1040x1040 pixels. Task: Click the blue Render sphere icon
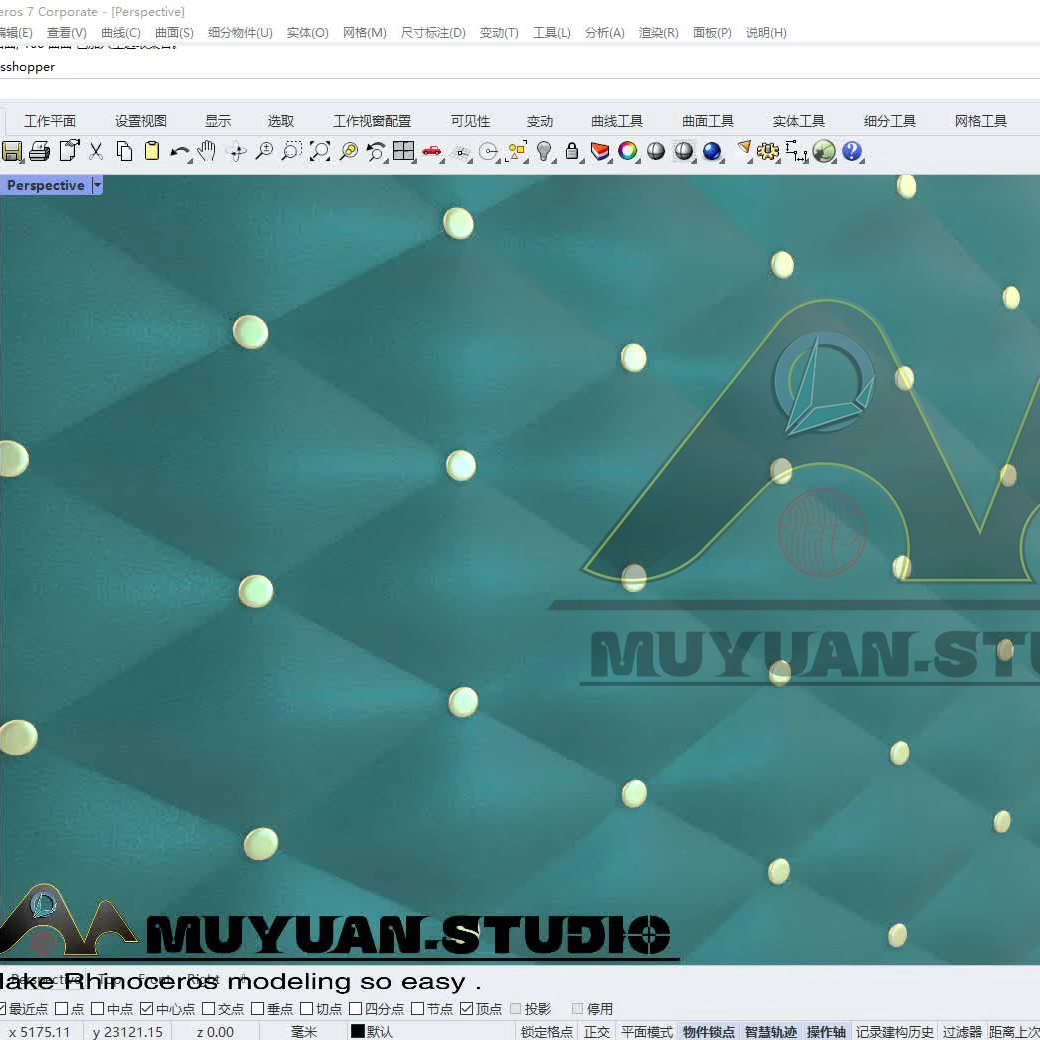(x=712, y=151)
